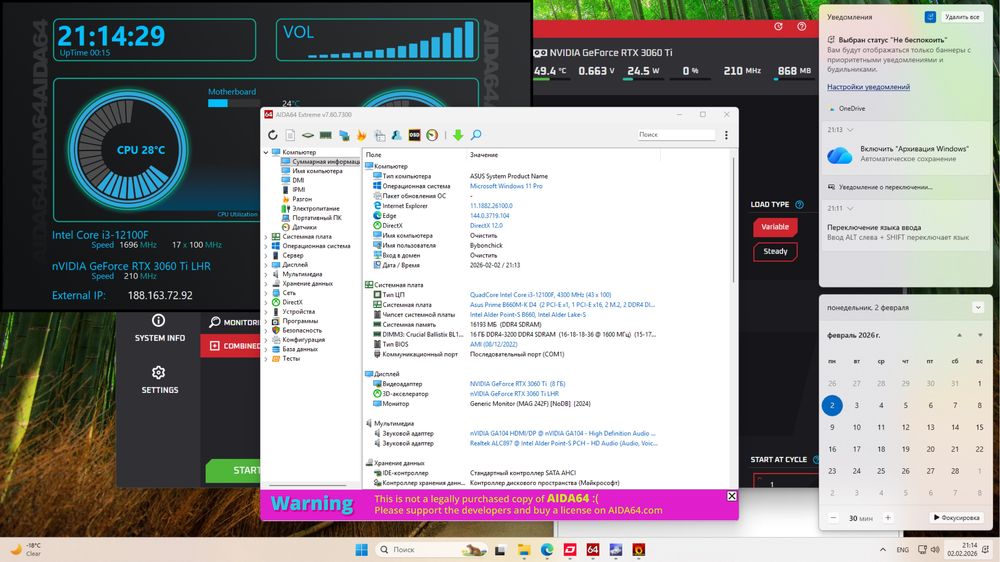Go to previous month with up arrow
Image resolution: width=1000 pixels, height=562 pixels.
[x=959, y=335]
